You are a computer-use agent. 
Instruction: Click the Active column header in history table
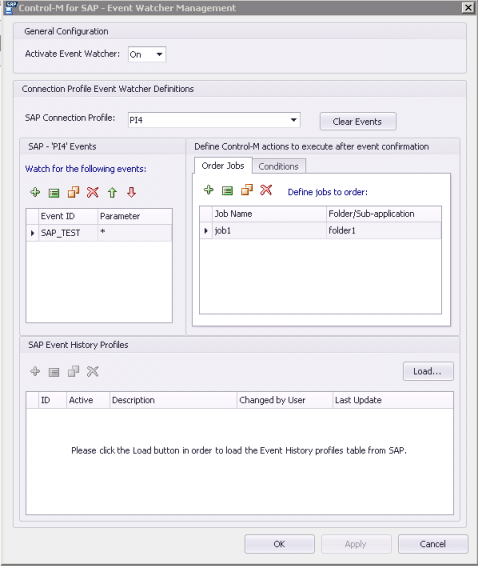pyautogui.click(x=88, y=400)
